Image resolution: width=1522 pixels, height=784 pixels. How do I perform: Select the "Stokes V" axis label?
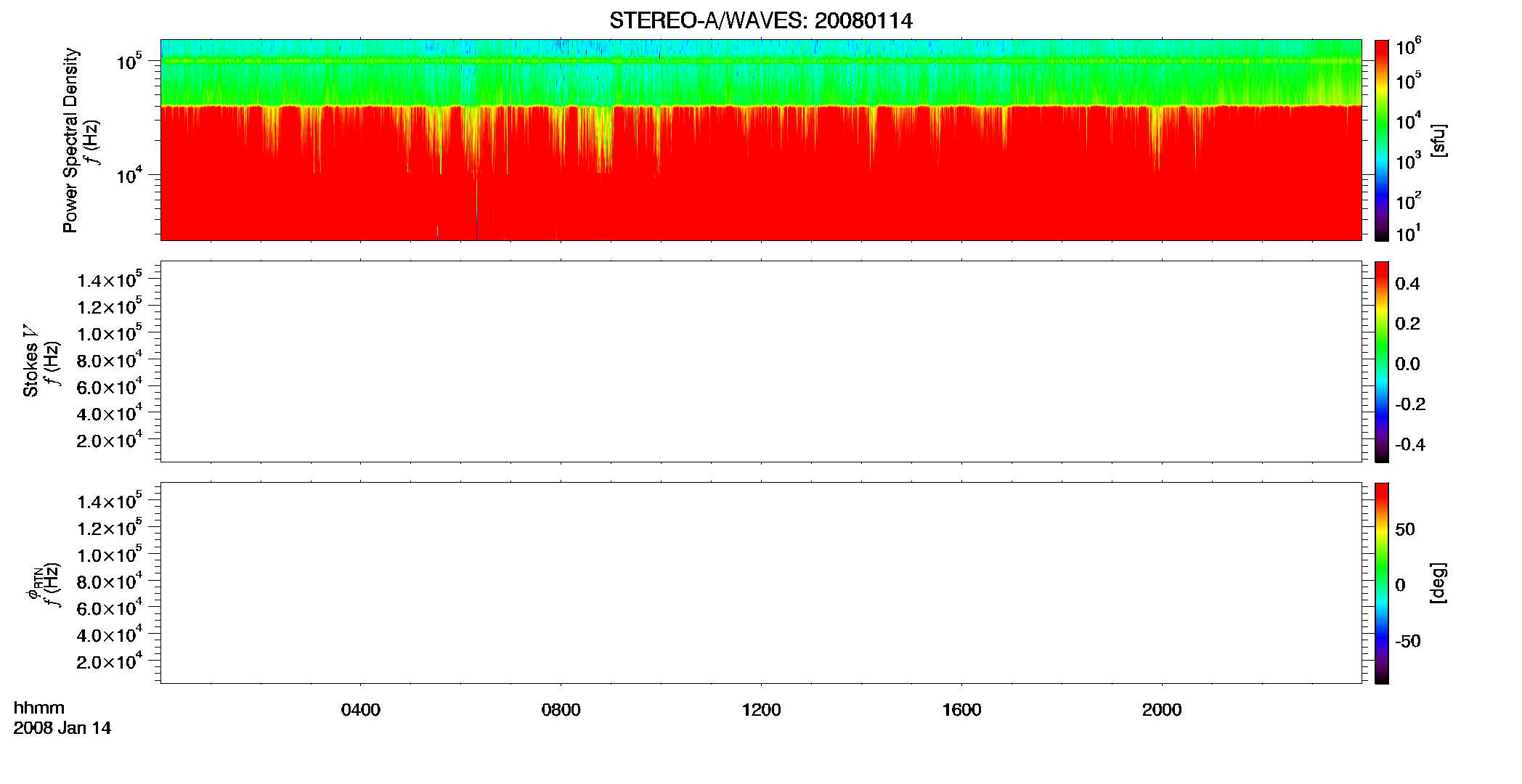click(30, 360)
